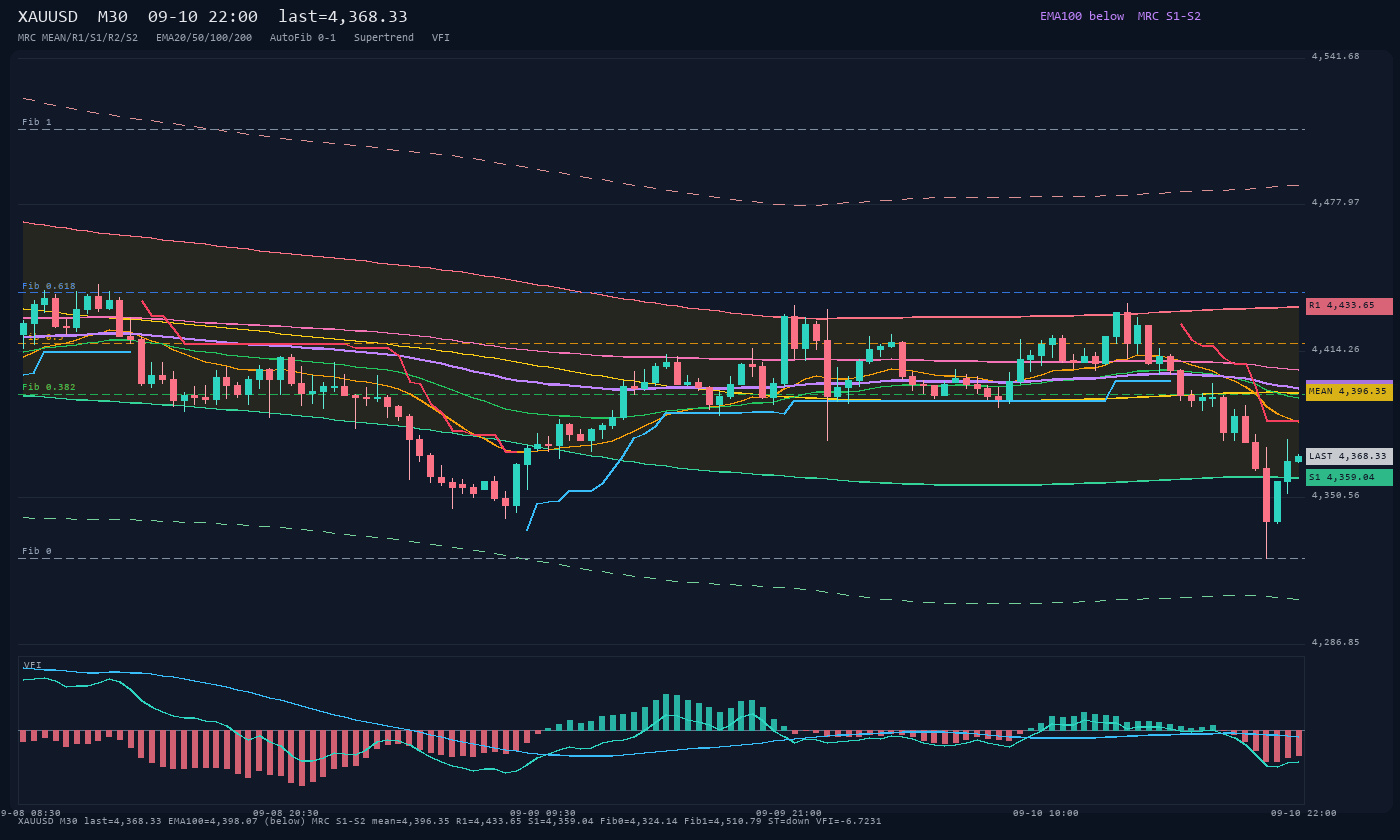The height and width of the screenshot is (840, 1400).
Task: Click the 09-10 22:00 time axis label
Action: (x=1304, y=813)
